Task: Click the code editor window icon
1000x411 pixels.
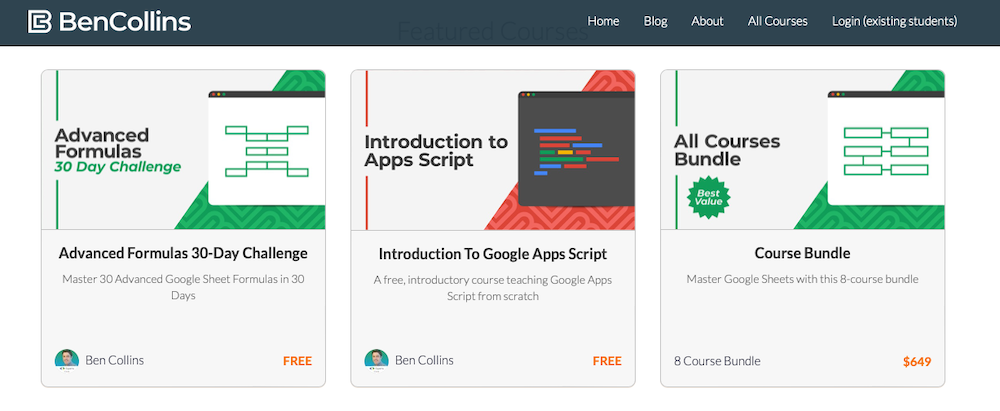Action: pyautogui.click(x=575, y=148)
